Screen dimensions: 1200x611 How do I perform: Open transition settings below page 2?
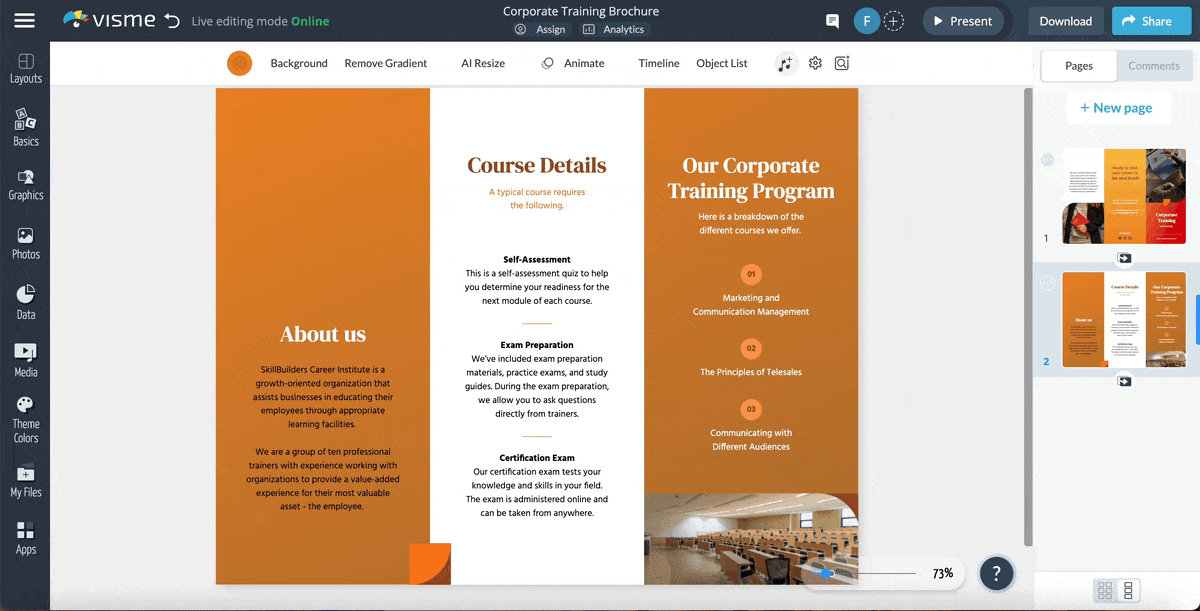point(1124,381)
